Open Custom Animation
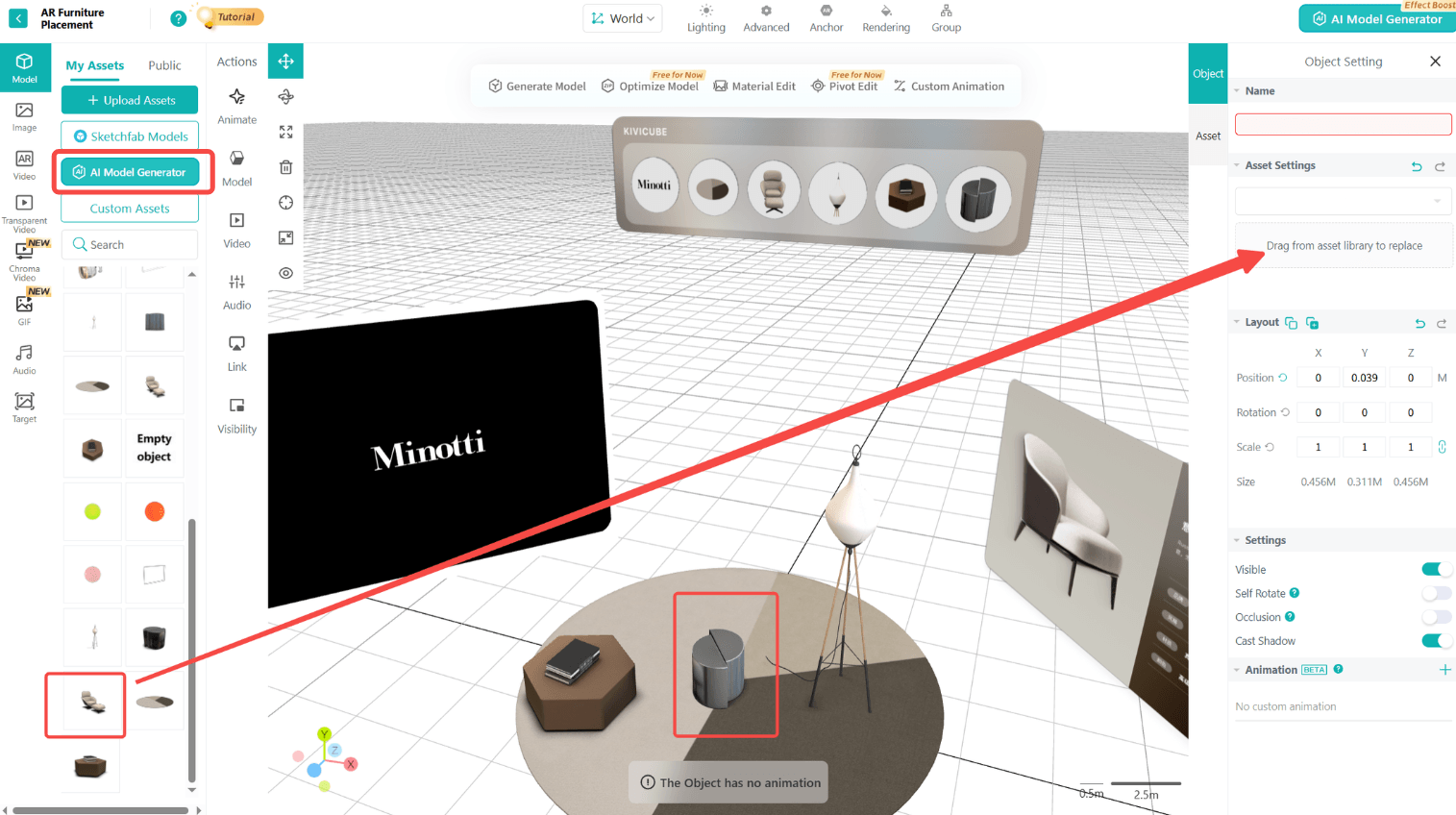Screen dimensions: 1456x815 (x=949, y=86)
